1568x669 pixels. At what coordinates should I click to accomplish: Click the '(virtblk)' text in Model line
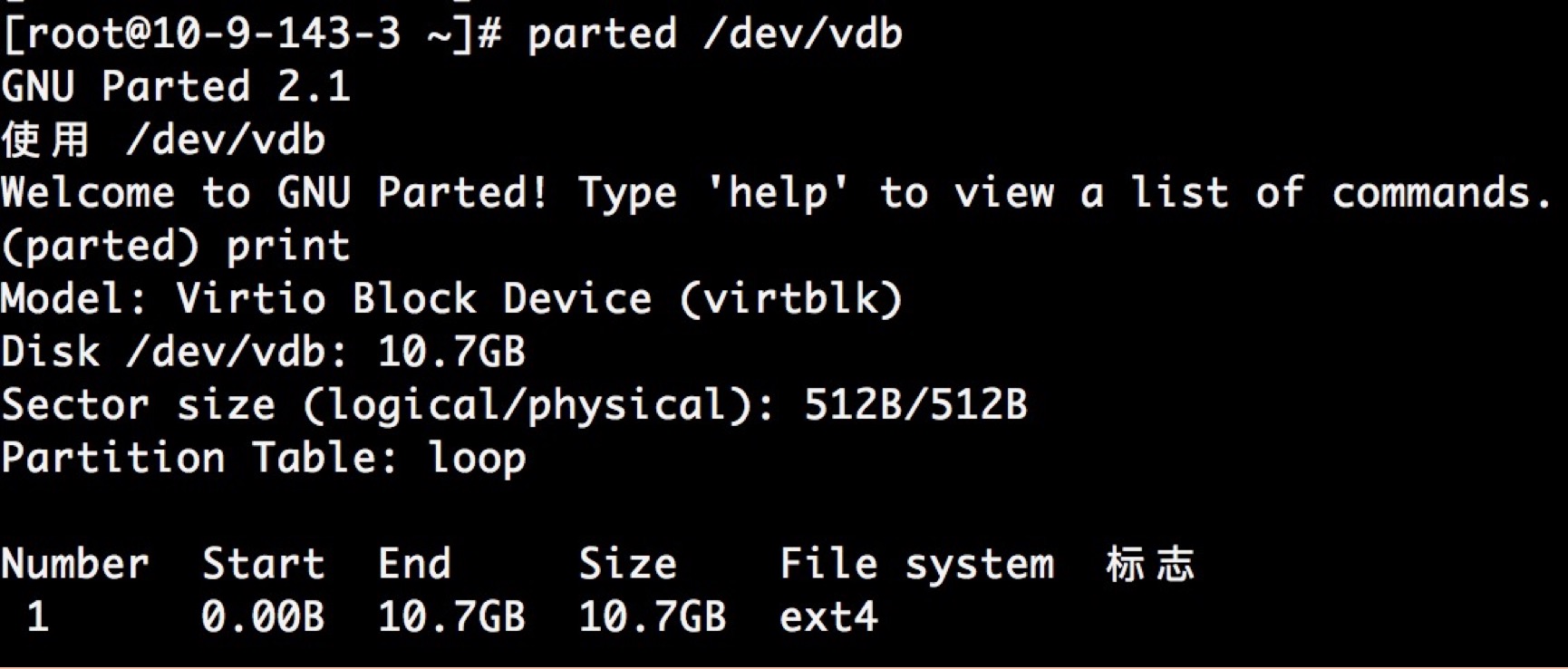(x=790, y=299)
